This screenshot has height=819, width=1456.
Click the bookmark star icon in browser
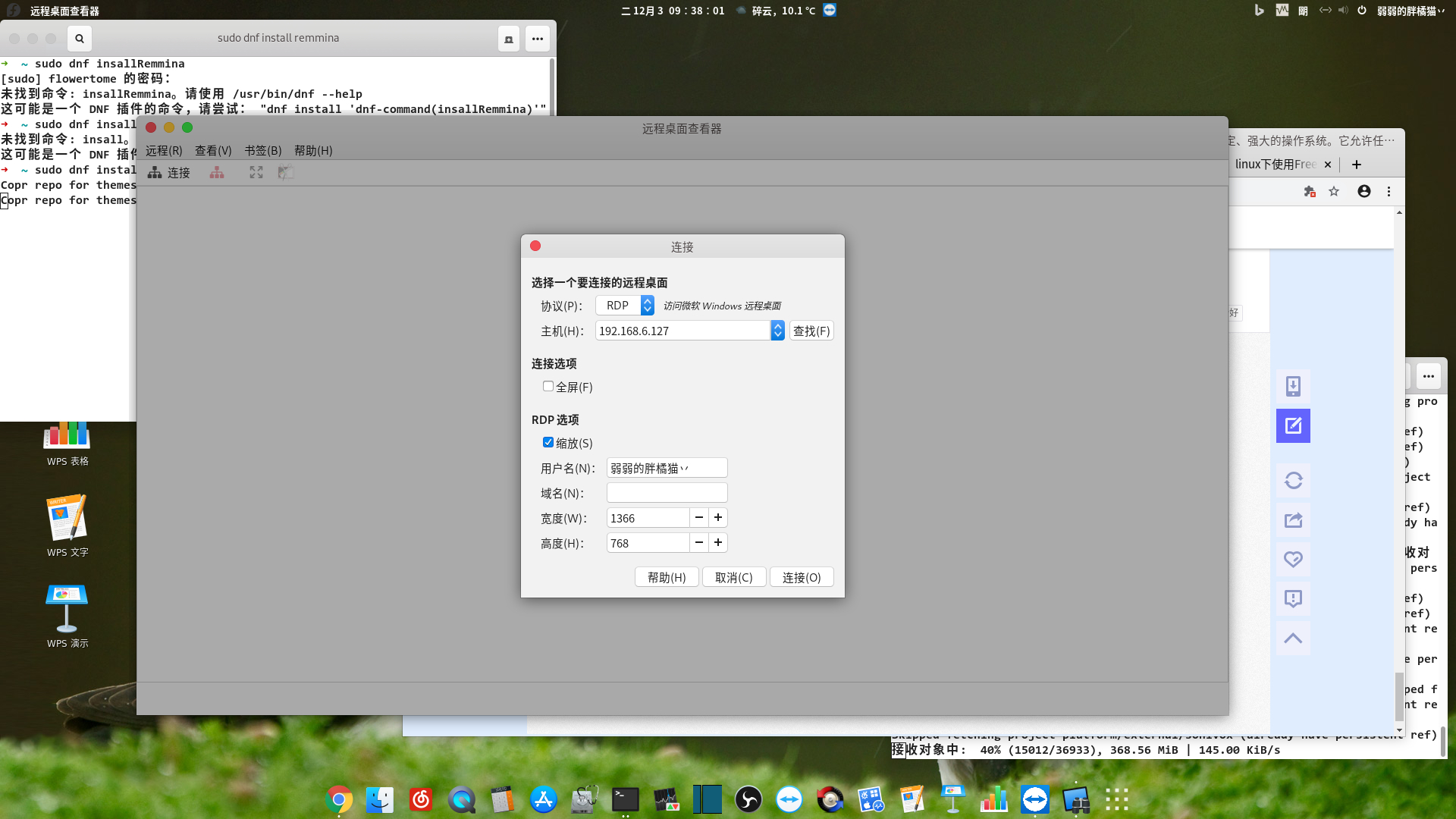pos(1334,192)
